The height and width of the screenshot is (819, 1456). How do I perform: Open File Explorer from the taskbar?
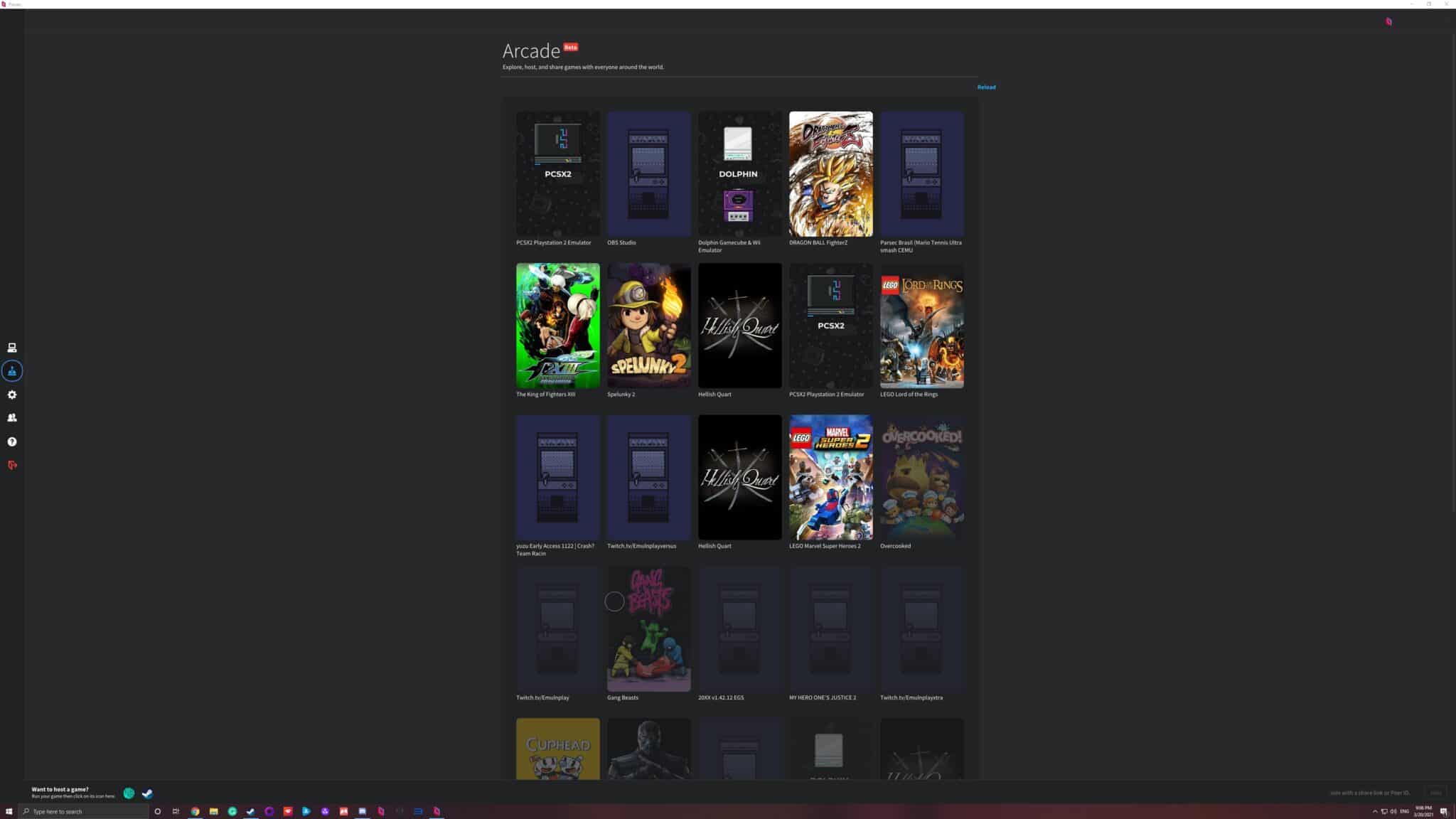[x=213, y=811]
